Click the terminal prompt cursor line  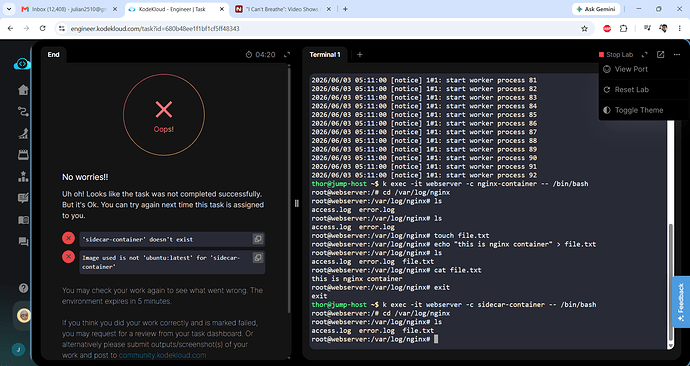374,339
